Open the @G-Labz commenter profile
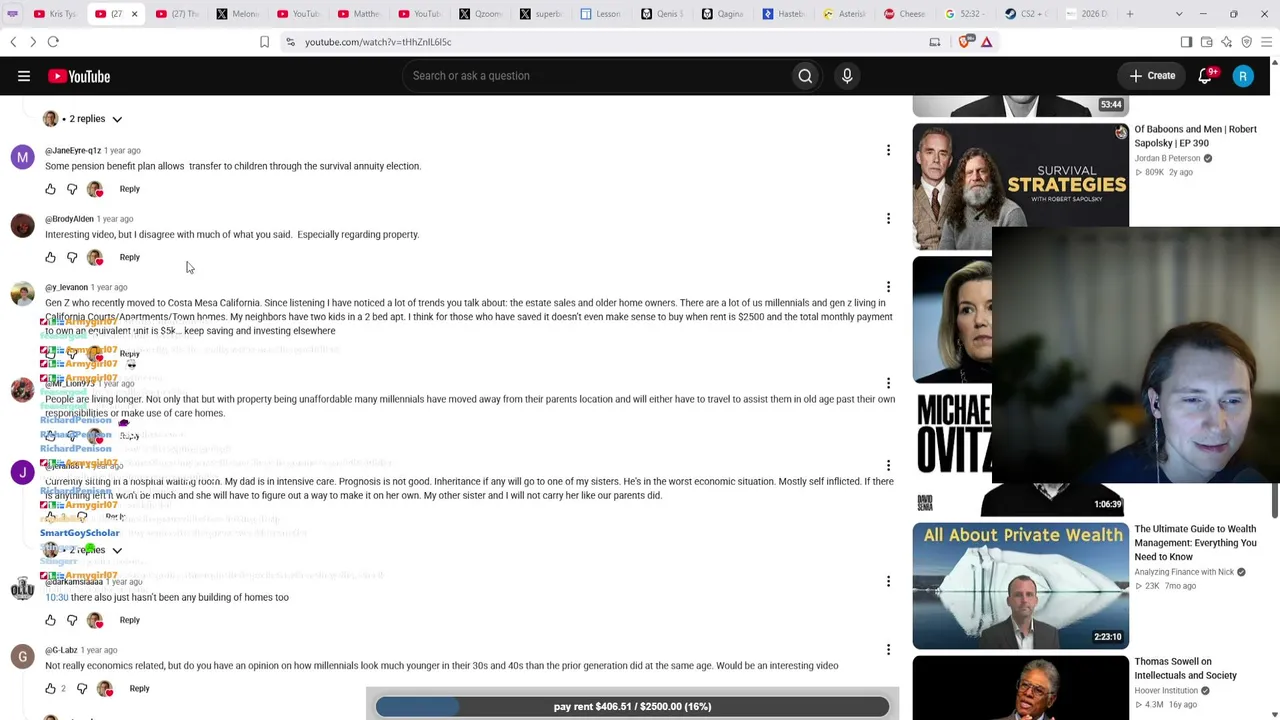 [x=61, y=650]
